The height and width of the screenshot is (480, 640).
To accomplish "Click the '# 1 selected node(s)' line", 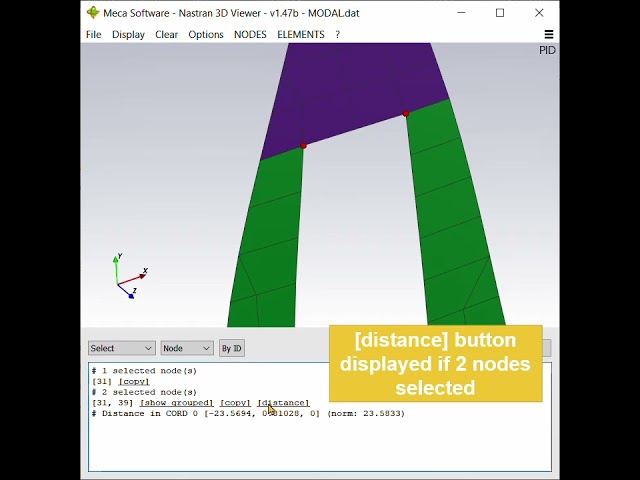I will coord(144,371).
